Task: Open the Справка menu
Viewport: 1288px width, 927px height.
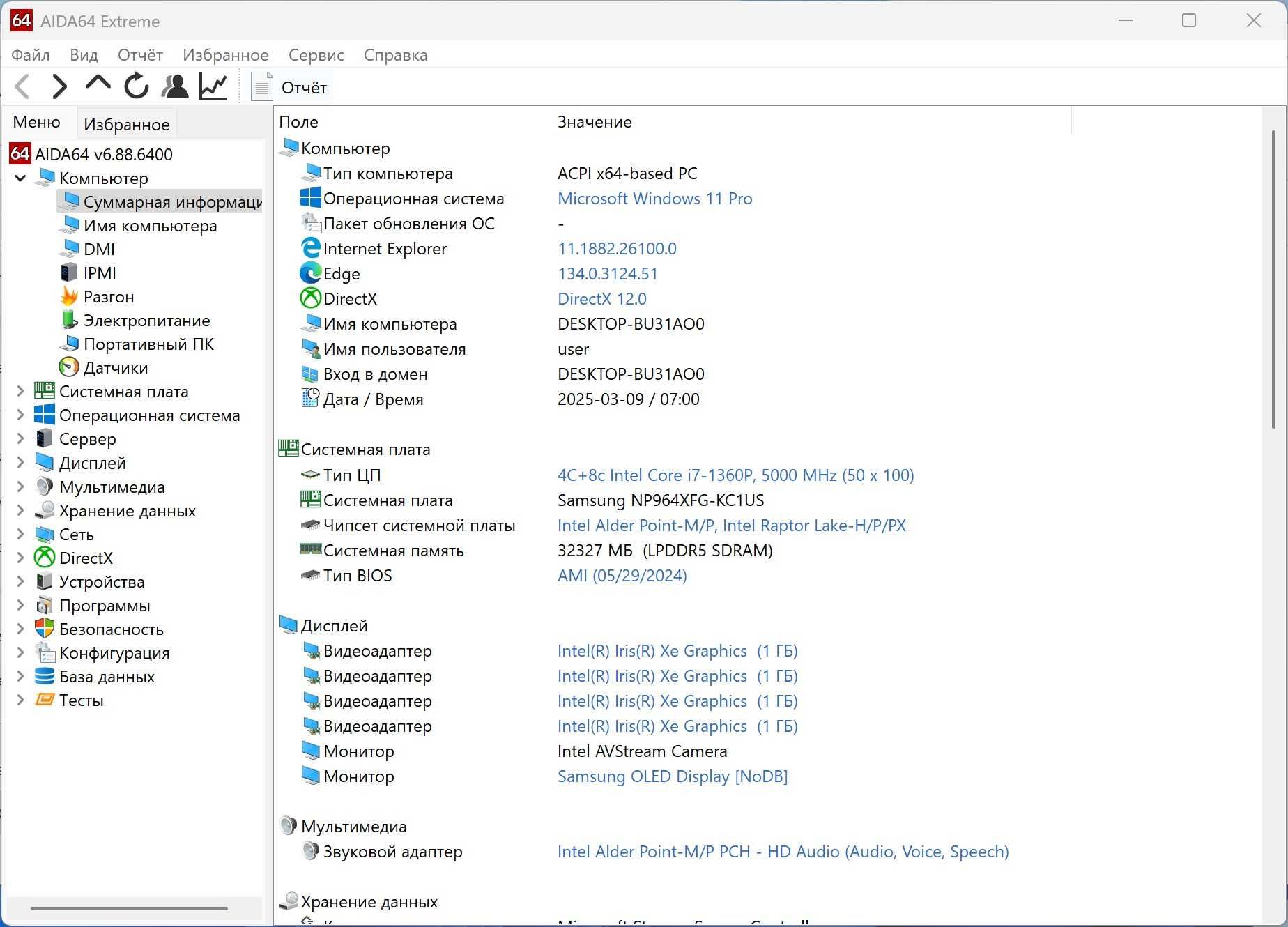Action: [395, 55]
